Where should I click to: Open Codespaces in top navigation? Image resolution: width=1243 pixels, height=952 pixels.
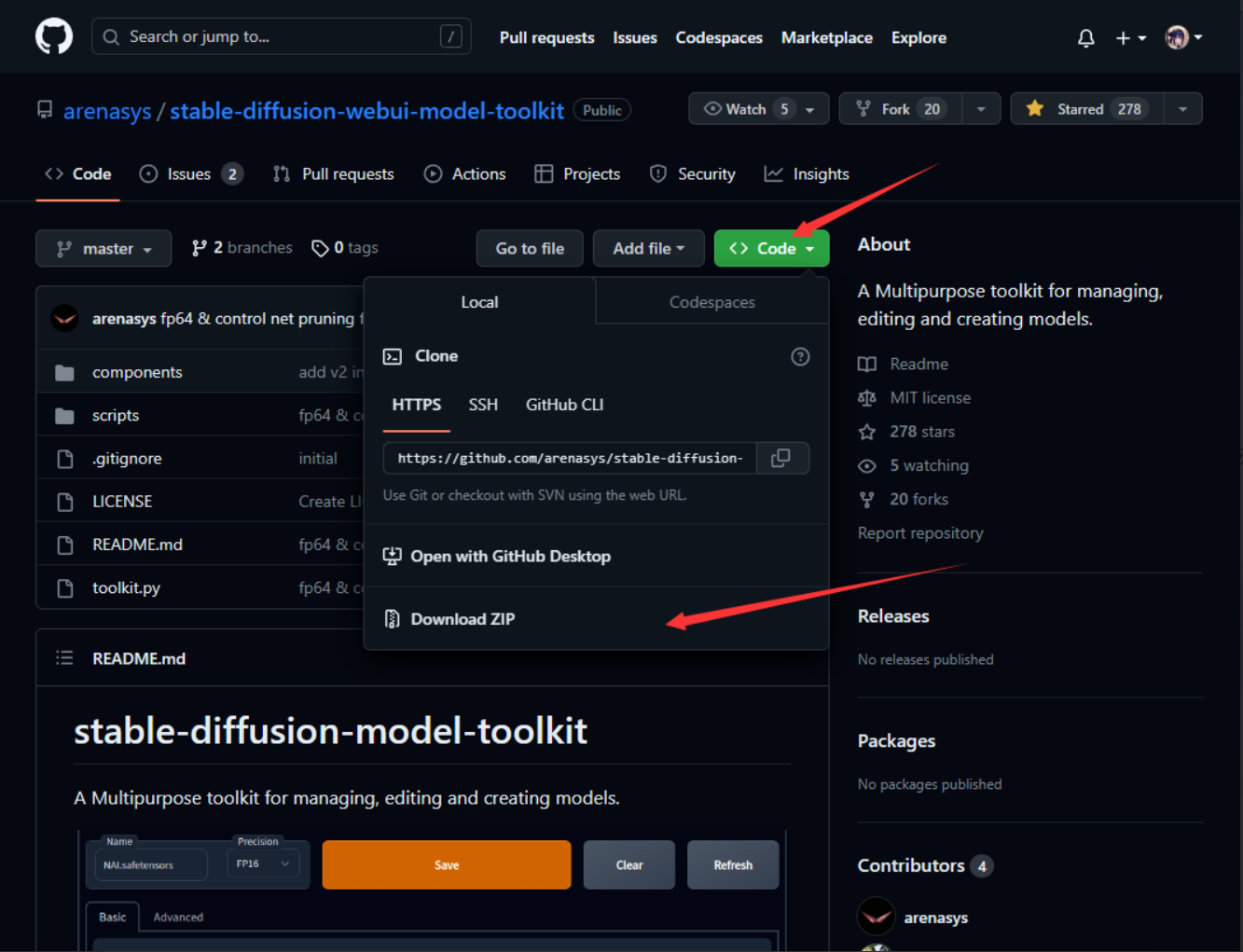click(719, 38)
